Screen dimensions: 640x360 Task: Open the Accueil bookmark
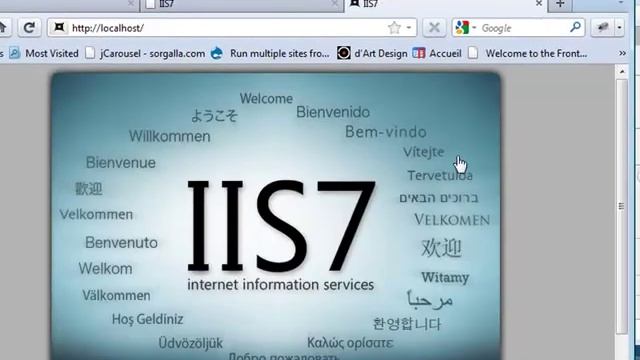[x=437, y=53]
